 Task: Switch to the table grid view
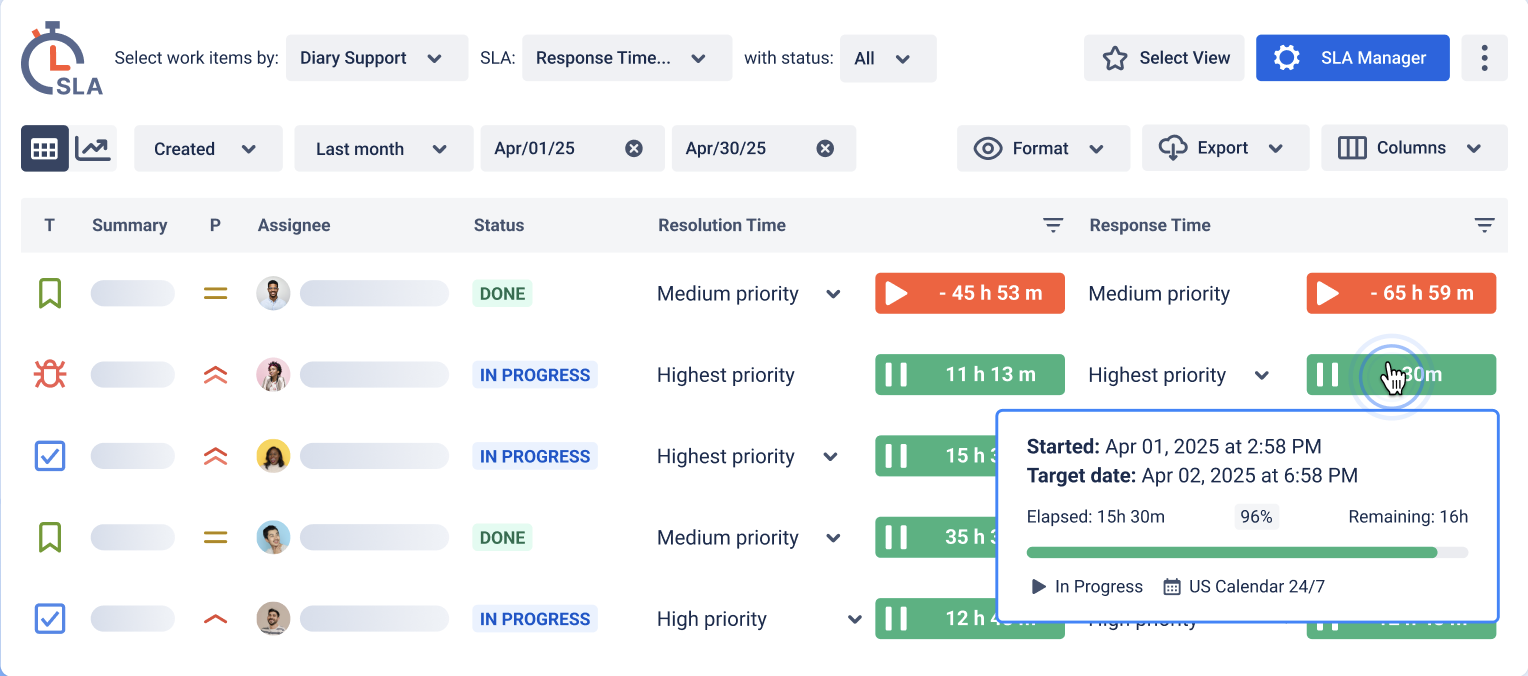pyautogui.click(x=45, y=148)
